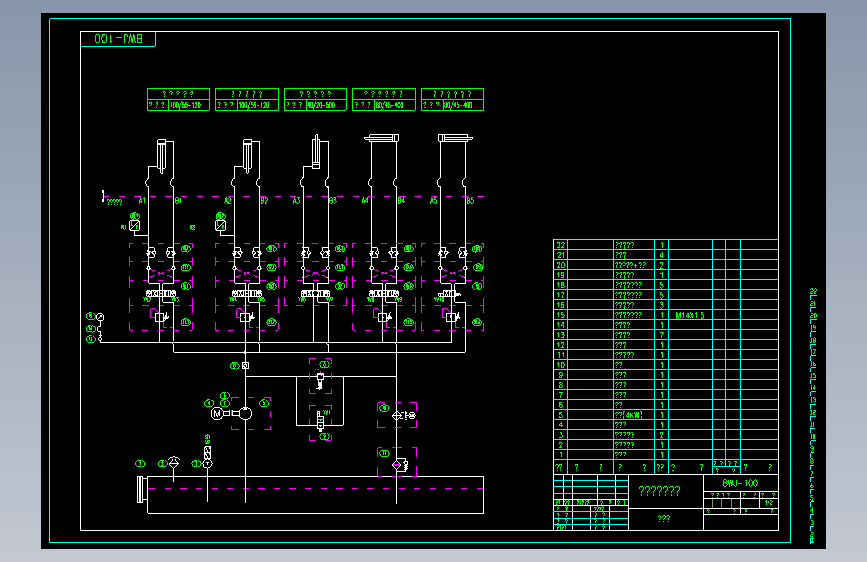Pick the pressure-reducing valve below the A4 B4 valve
The width and height of the screenshot is (867, 562).
(x=383, y=316)
